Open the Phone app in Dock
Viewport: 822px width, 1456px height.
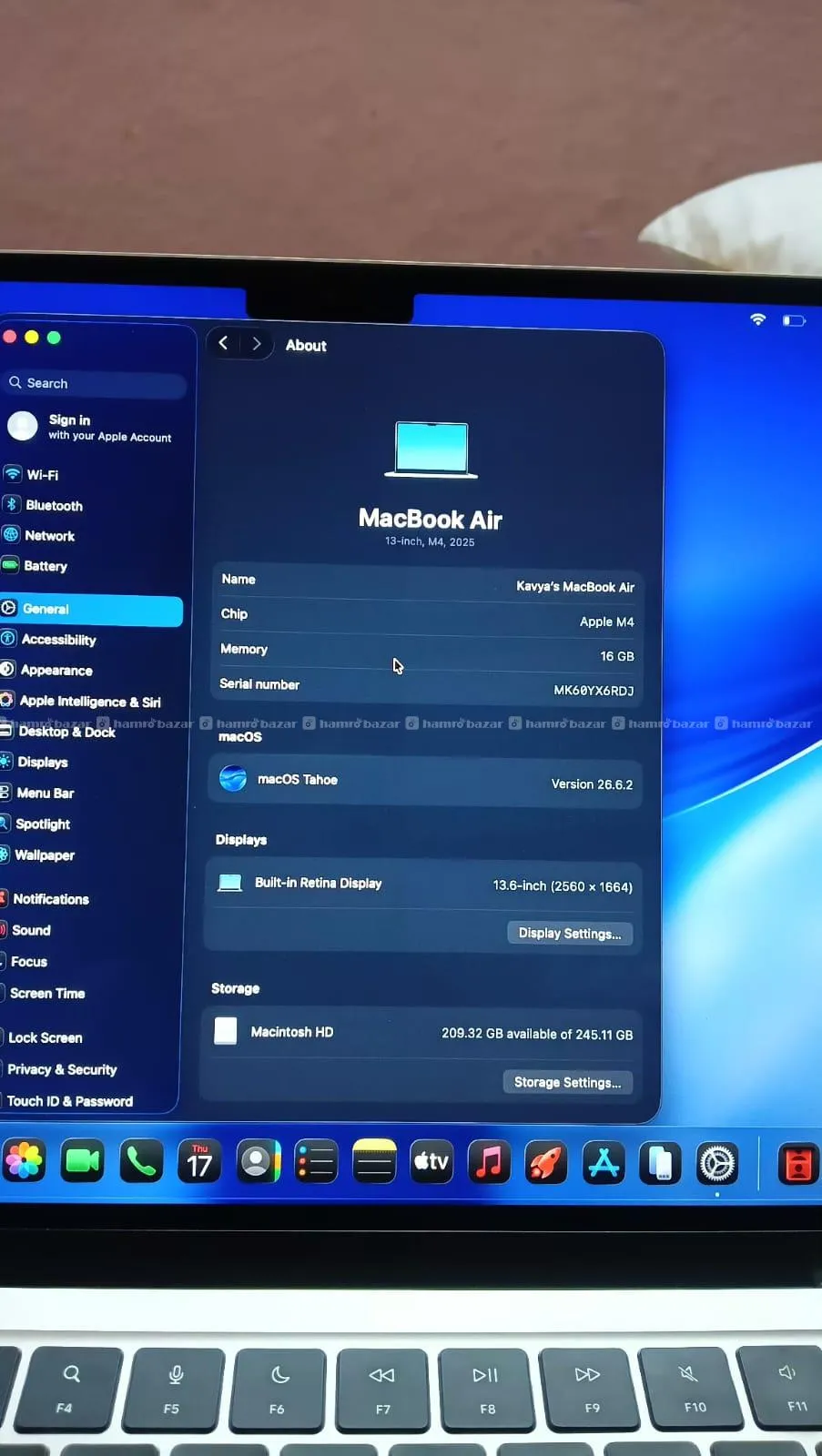[141, 1162]
